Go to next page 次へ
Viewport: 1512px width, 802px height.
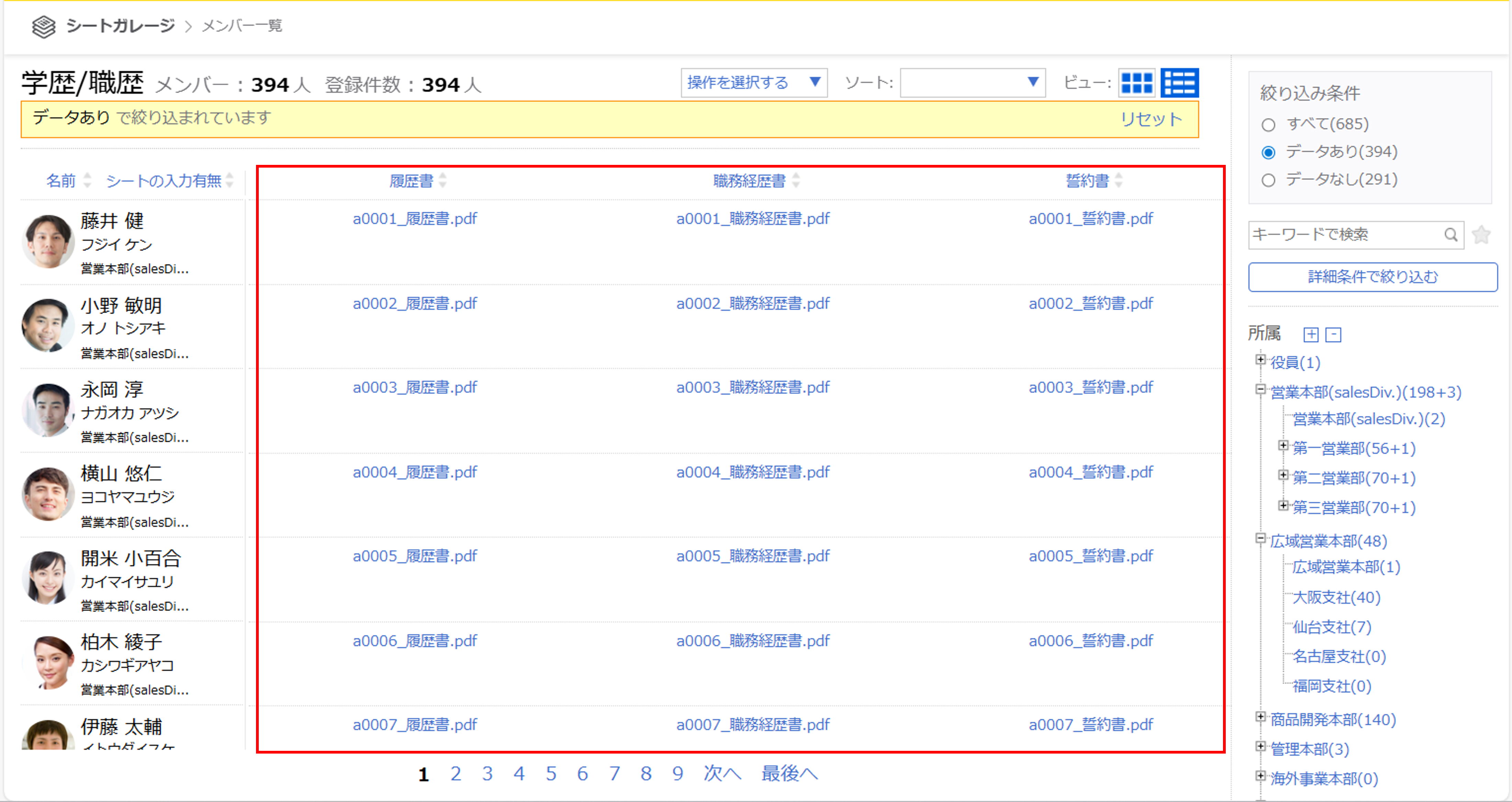pyautogui.click(x=722, y=774)
